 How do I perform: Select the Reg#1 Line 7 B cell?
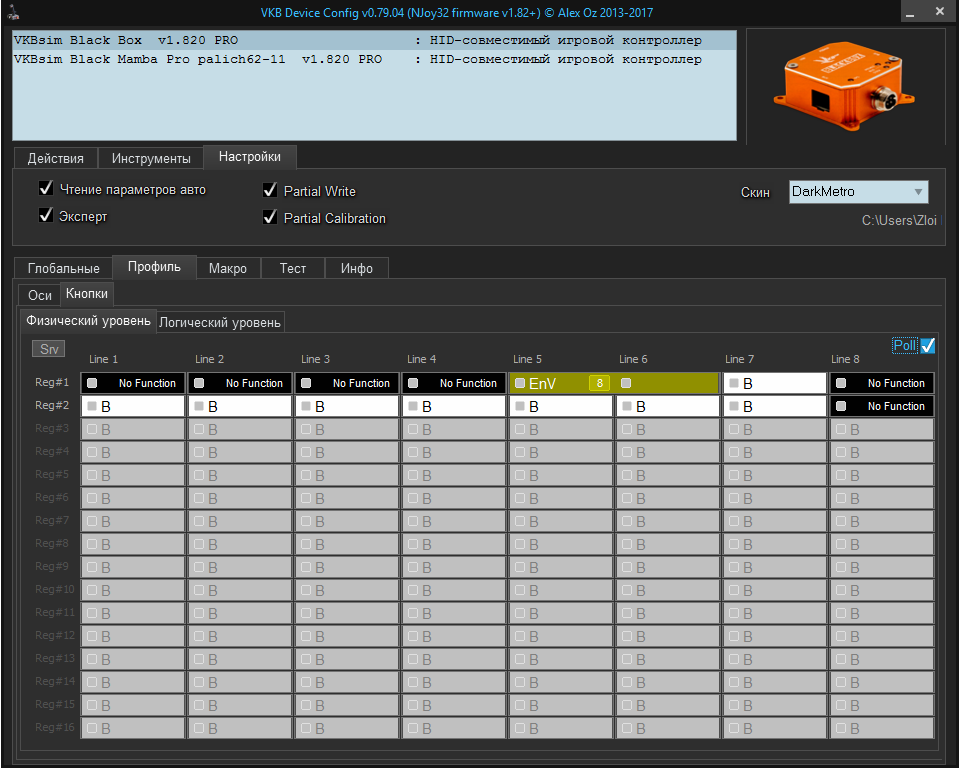775,383
